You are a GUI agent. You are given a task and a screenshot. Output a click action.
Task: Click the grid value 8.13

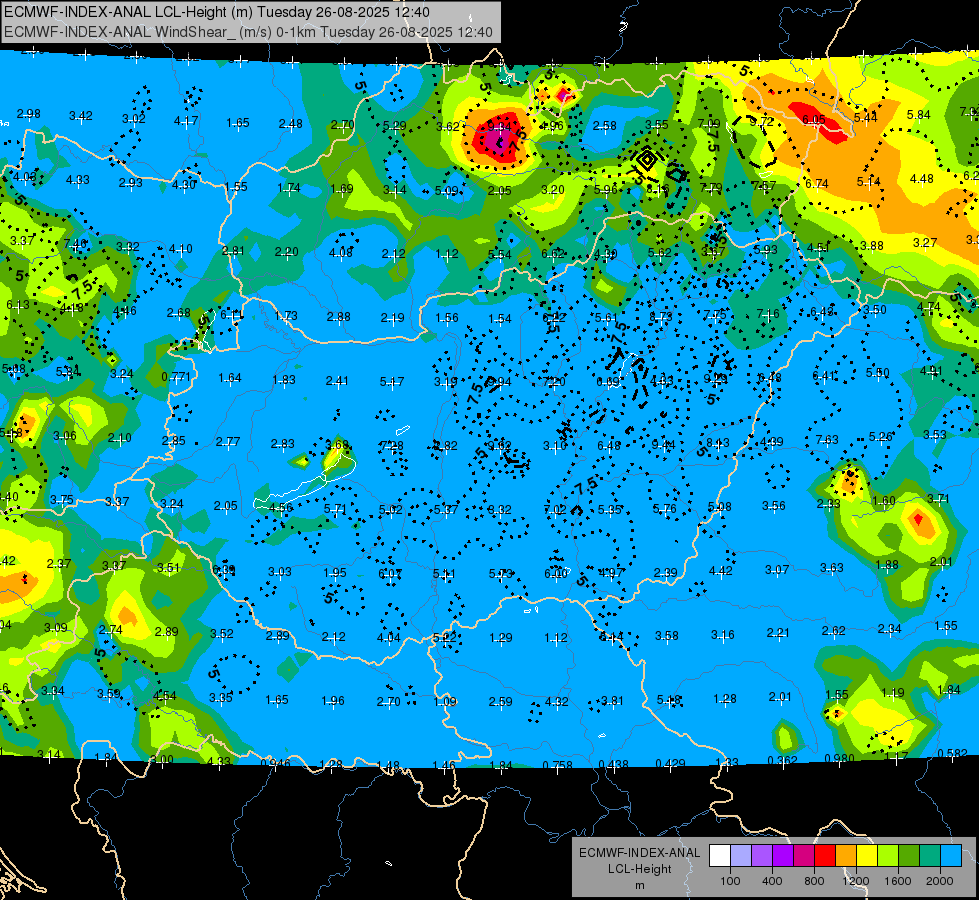point(717,443)
